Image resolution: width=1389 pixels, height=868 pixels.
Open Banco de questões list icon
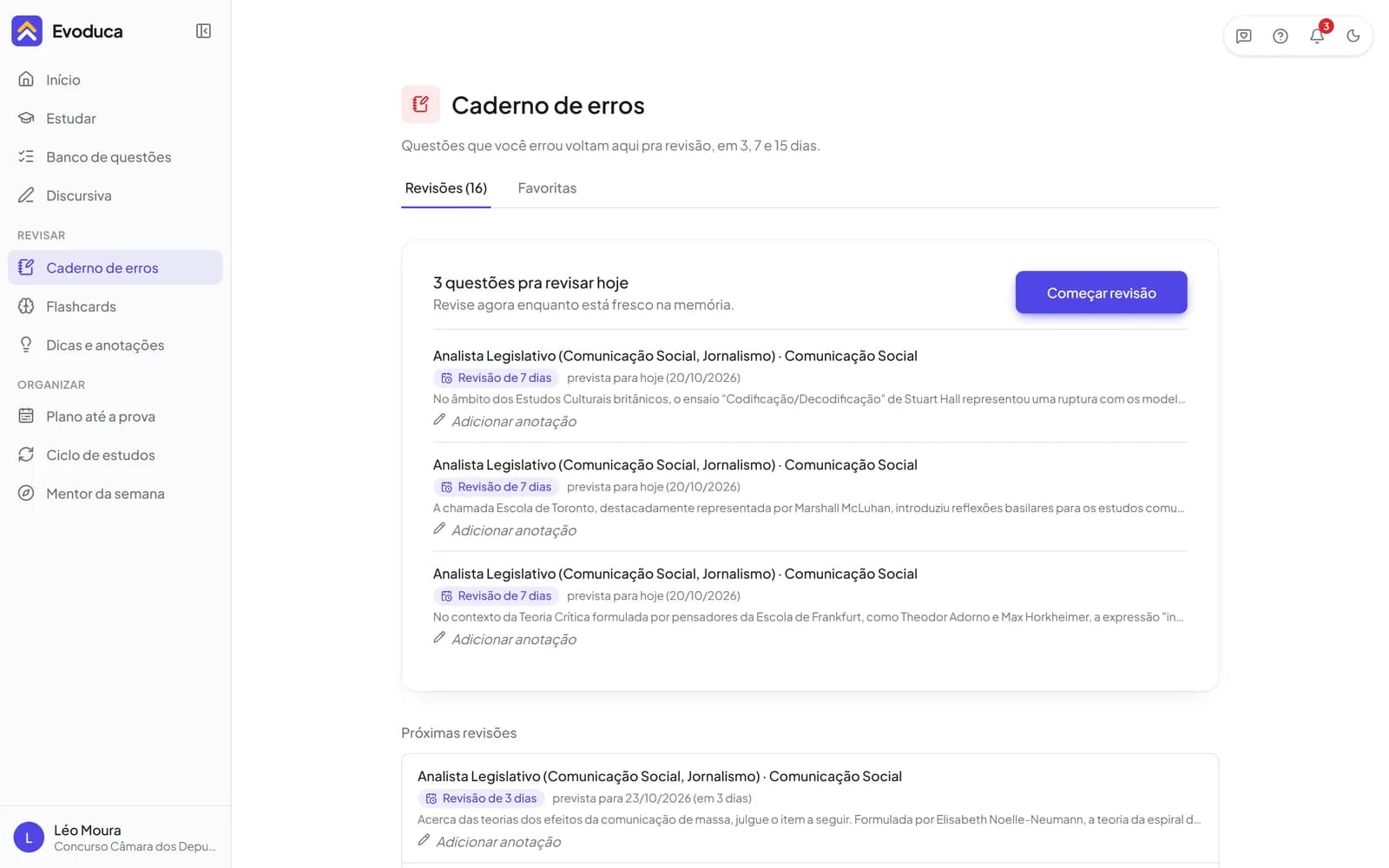coord(26,156)
